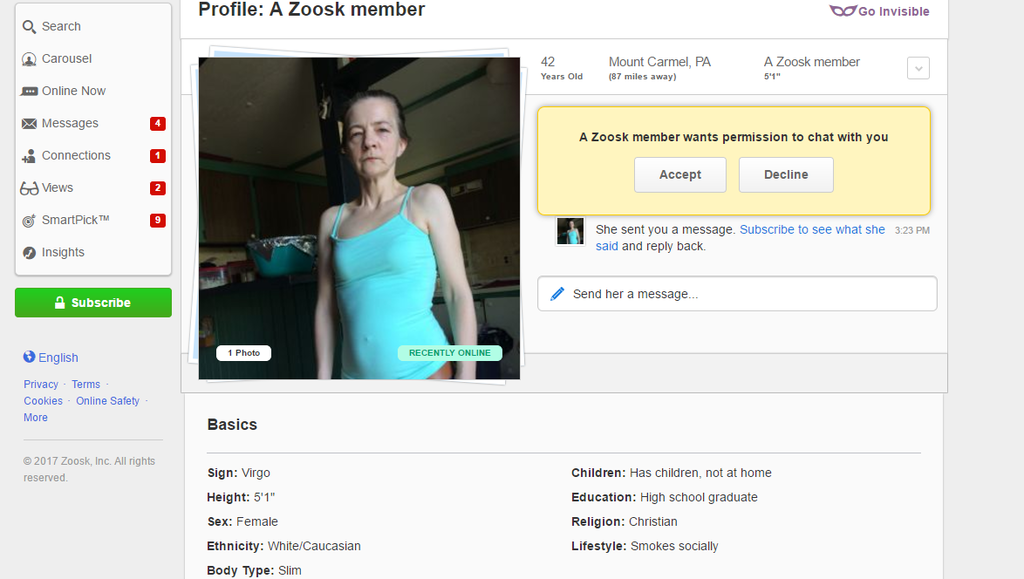
Task: Click the SmartPick target icon
Action: pyautogui.click(x=29, y=221)
